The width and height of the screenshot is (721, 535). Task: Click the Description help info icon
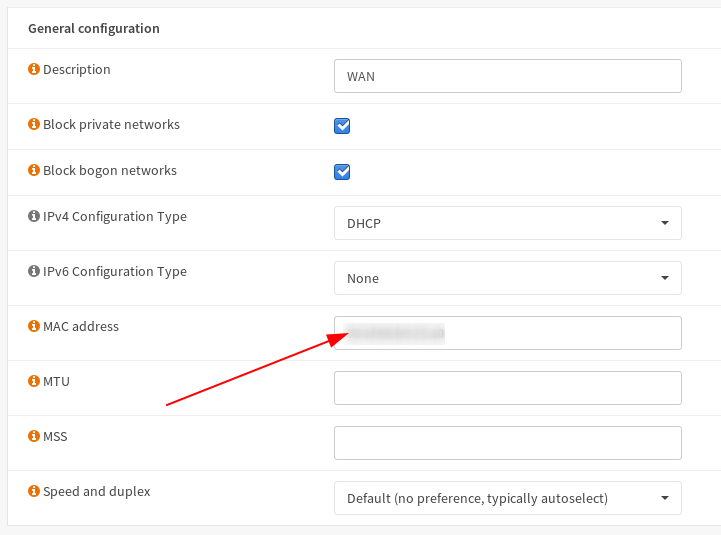tap(34, 70)
